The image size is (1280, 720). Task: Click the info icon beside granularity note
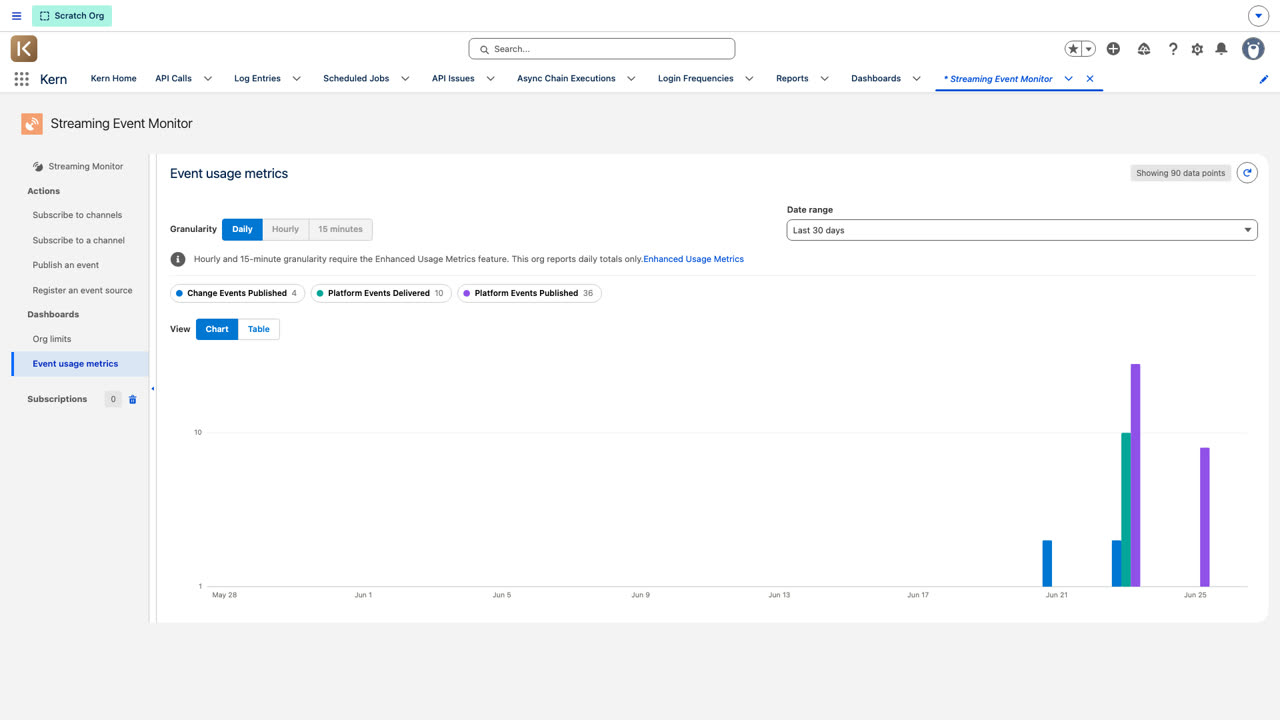(x=178, y=259)
